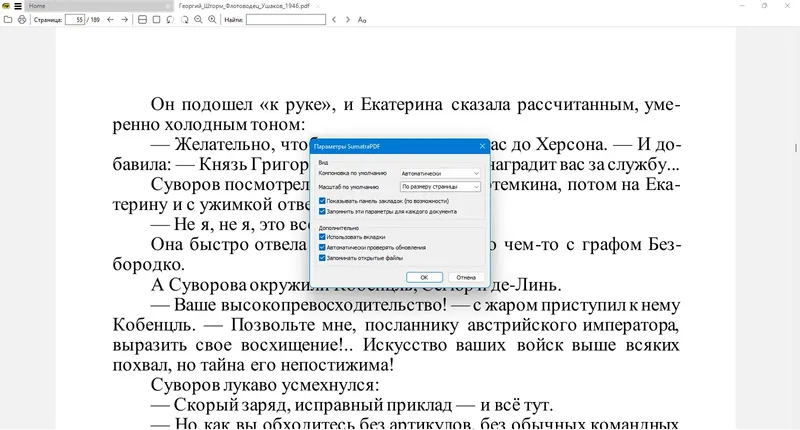
Task: Zoom out with magnifier minus icon
Action: coord(198,20)
